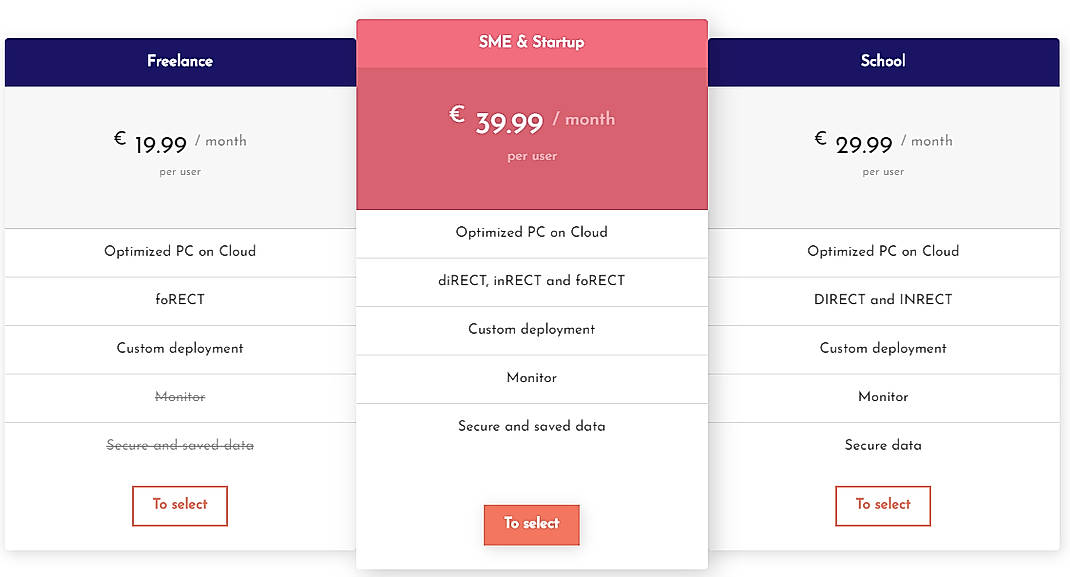Click the Freelance plan header
Screen dimensions: 1070x577
click(180, 61)
